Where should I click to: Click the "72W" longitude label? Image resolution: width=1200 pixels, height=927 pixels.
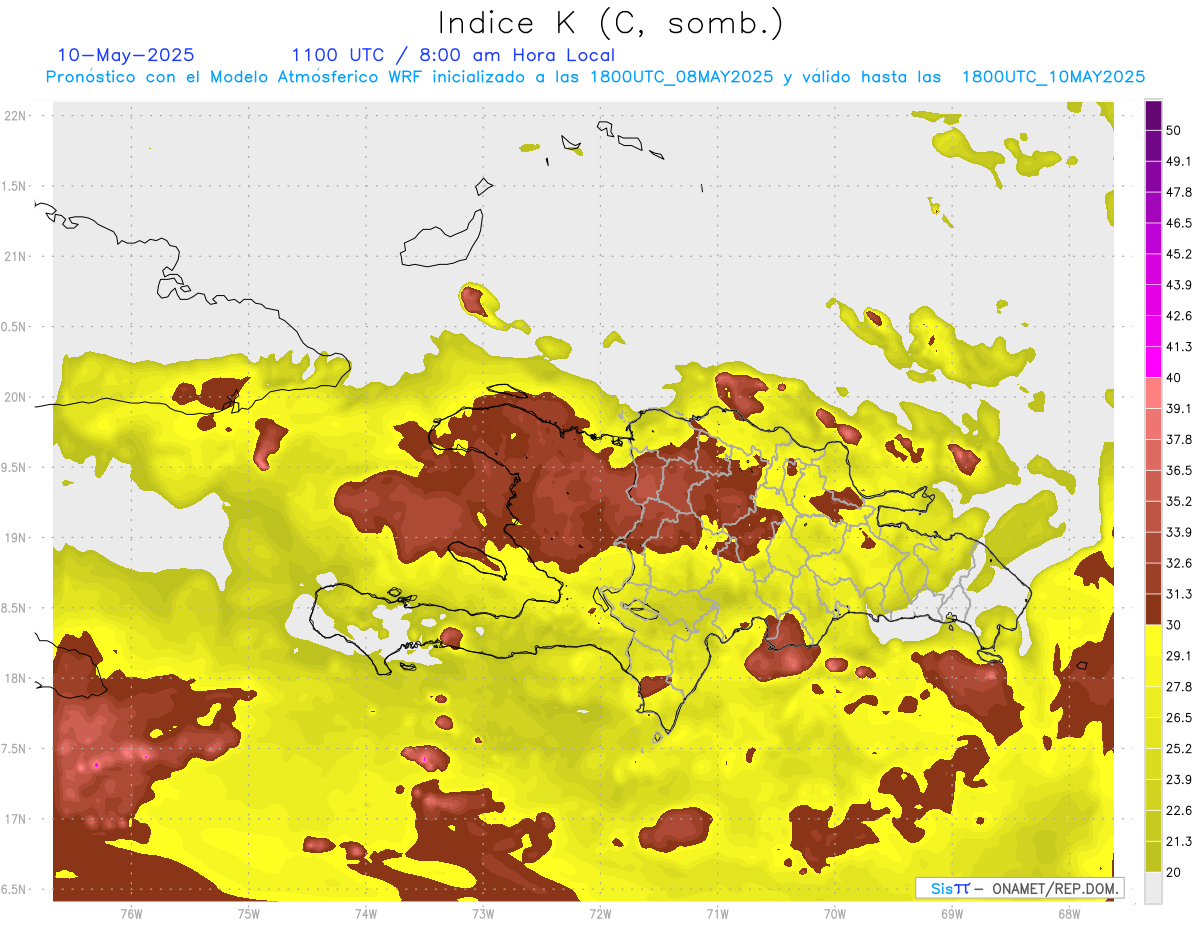coord(600,914)
